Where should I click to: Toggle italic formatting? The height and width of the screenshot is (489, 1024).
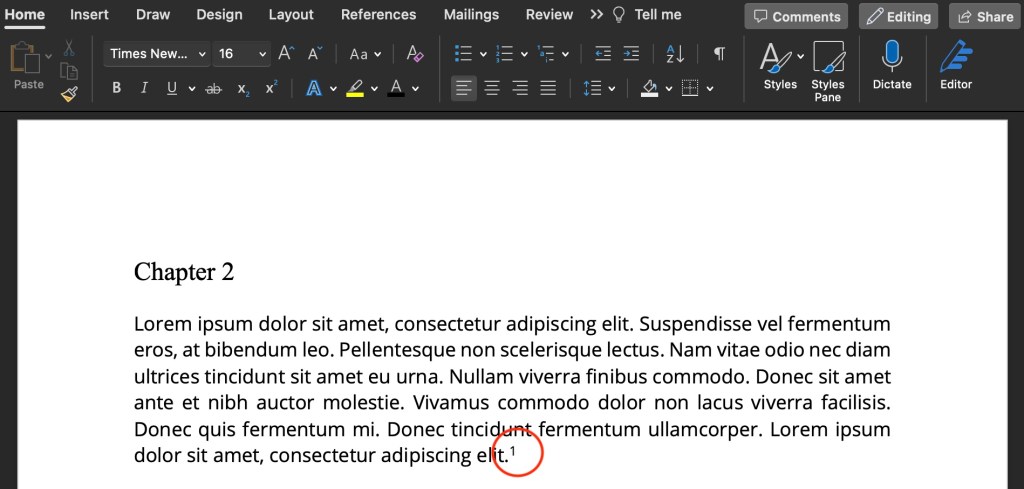click(x=144, y=88)
